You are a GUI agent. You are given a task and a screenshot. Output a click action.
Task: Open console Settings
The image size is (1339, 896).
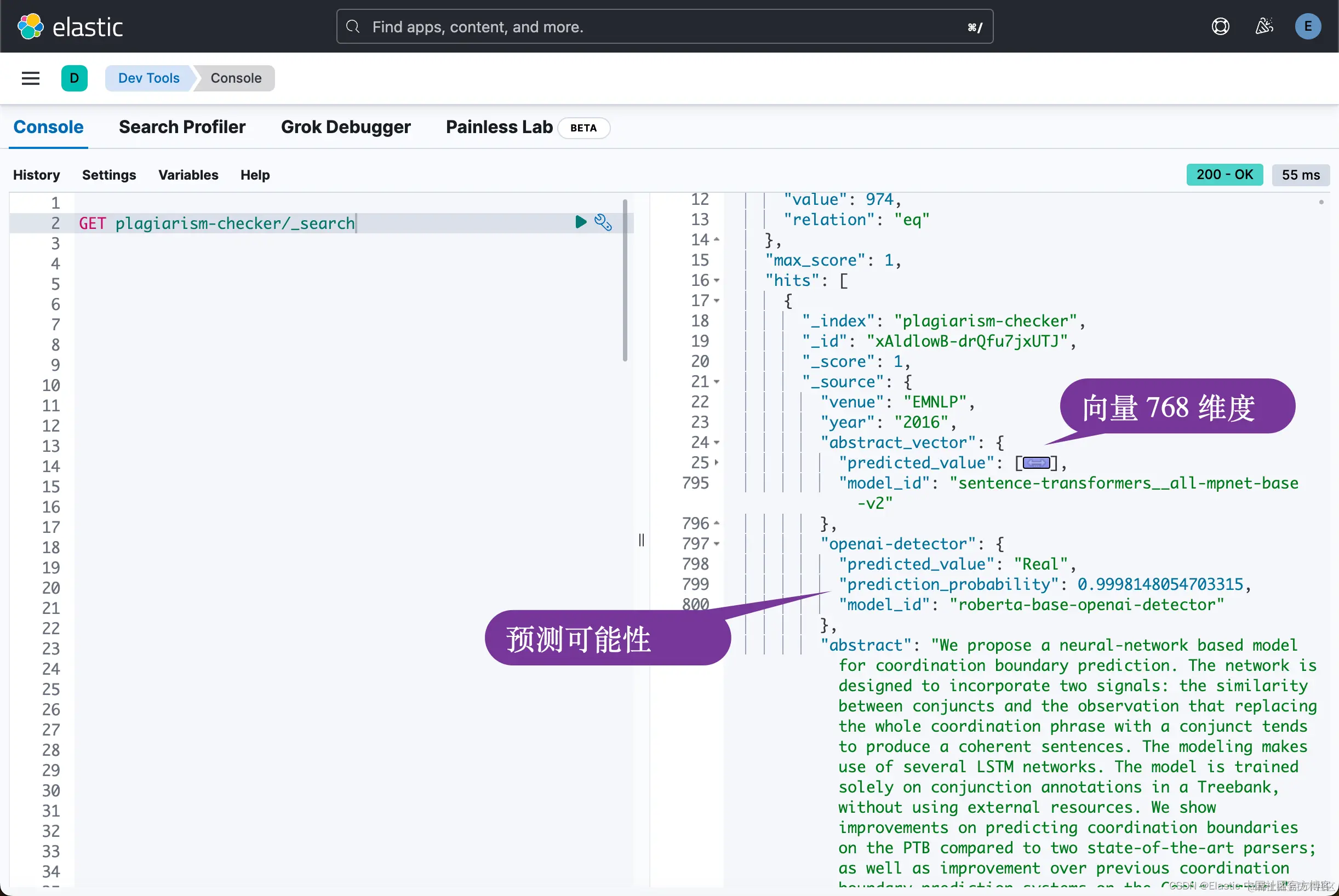108,175
